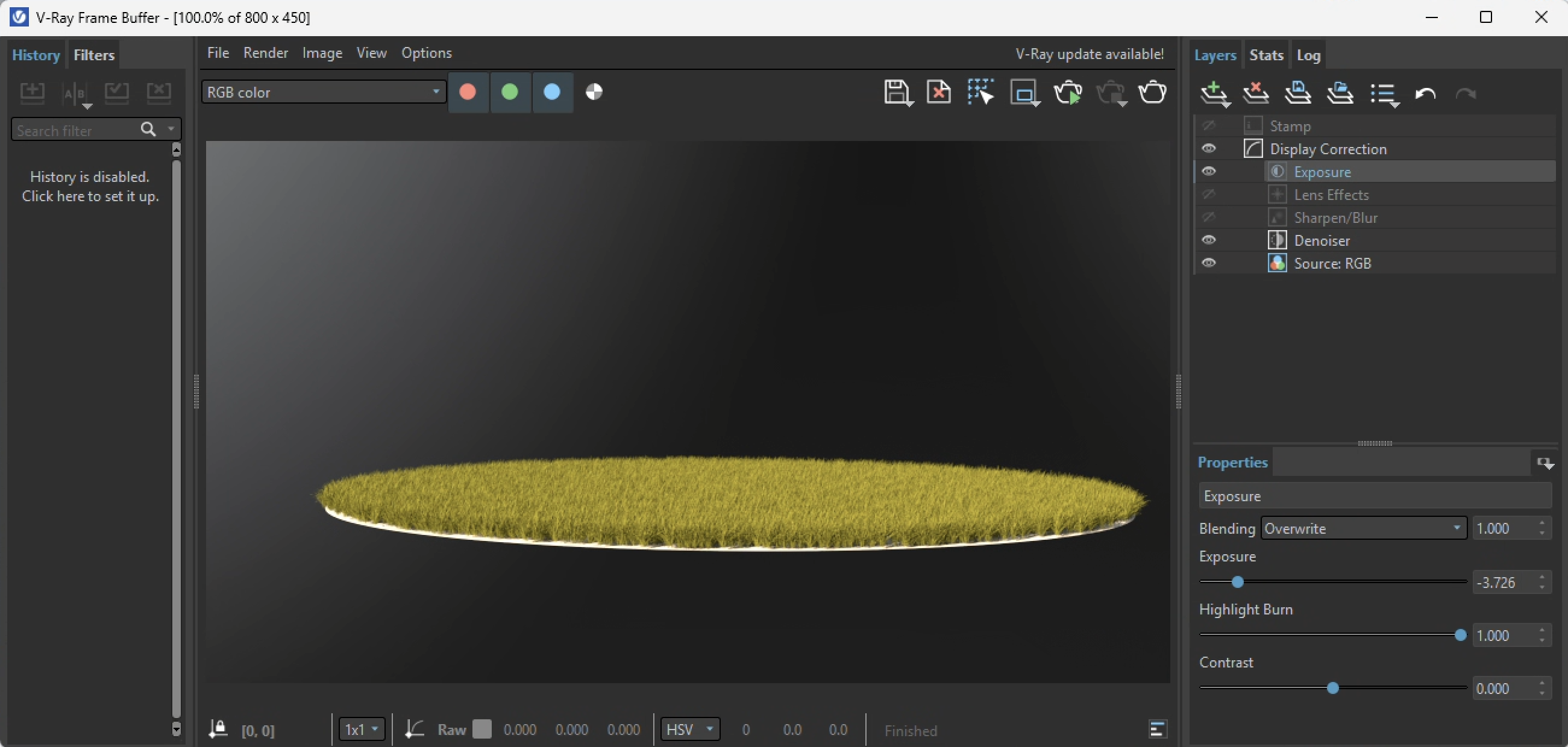Open the RGB color channel dropdown
The height and width of the screenshot is (747, 1568).
(322, 92)
